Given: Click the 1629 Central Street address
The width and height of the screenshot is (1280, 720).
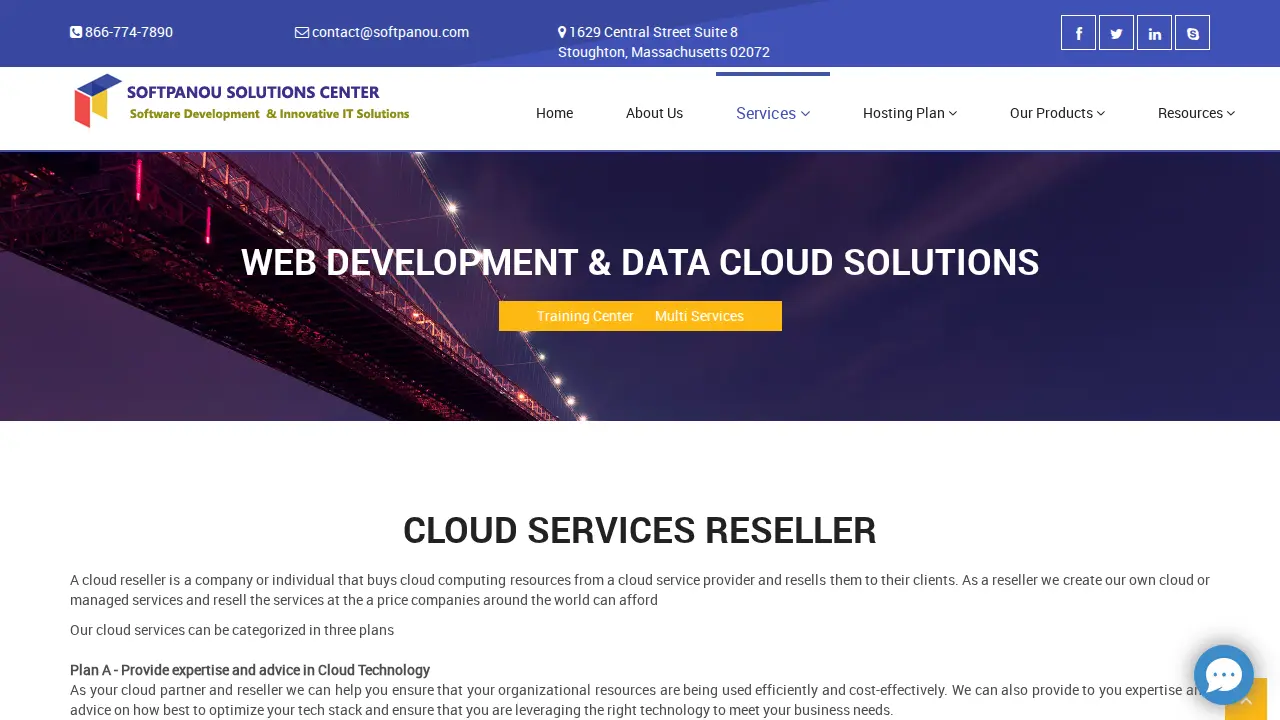Looking at the screenshot, I should click(x=663, y=42).
